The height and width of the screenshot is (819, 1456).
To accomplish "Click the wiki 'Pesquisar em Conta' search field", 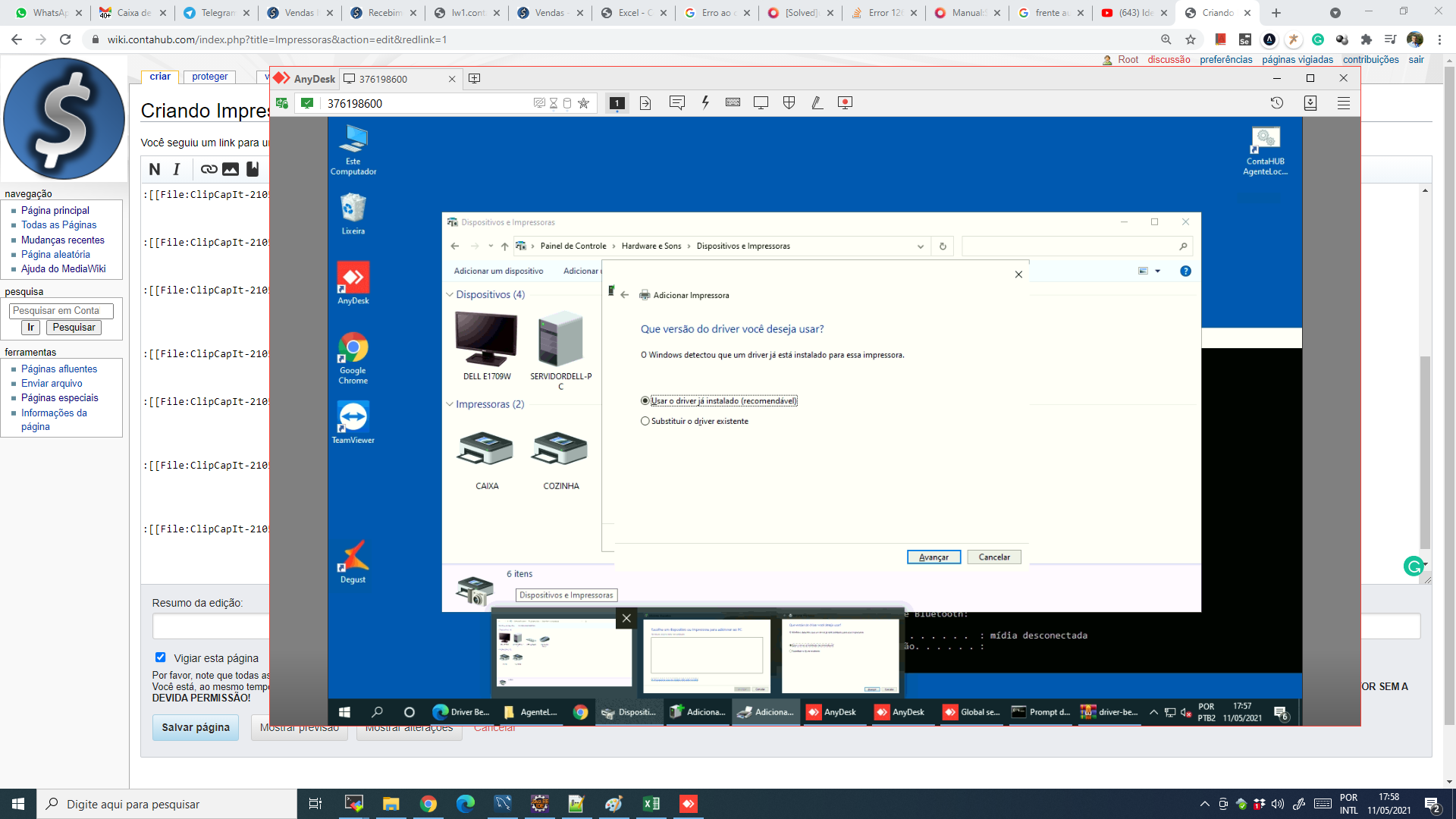I will pos(61,310).
